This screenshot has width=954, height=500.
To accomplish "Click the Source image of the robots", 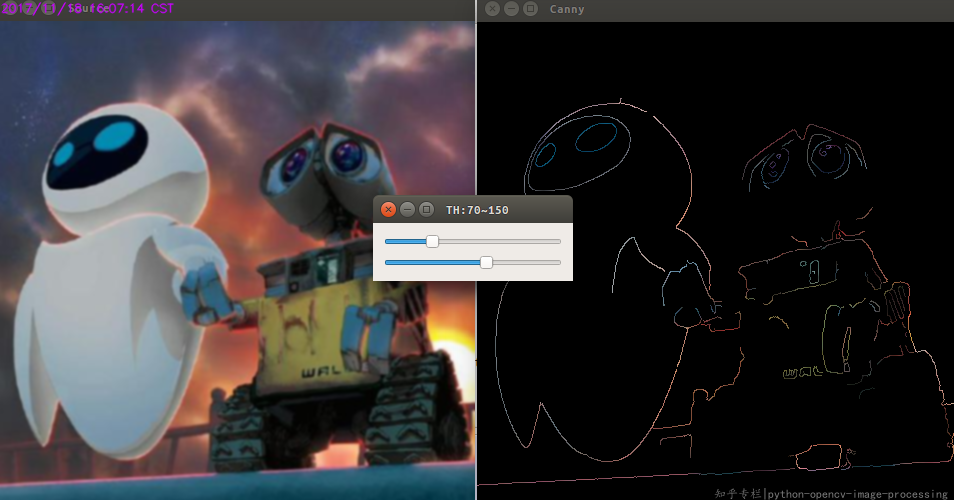I will pos(237,260).
